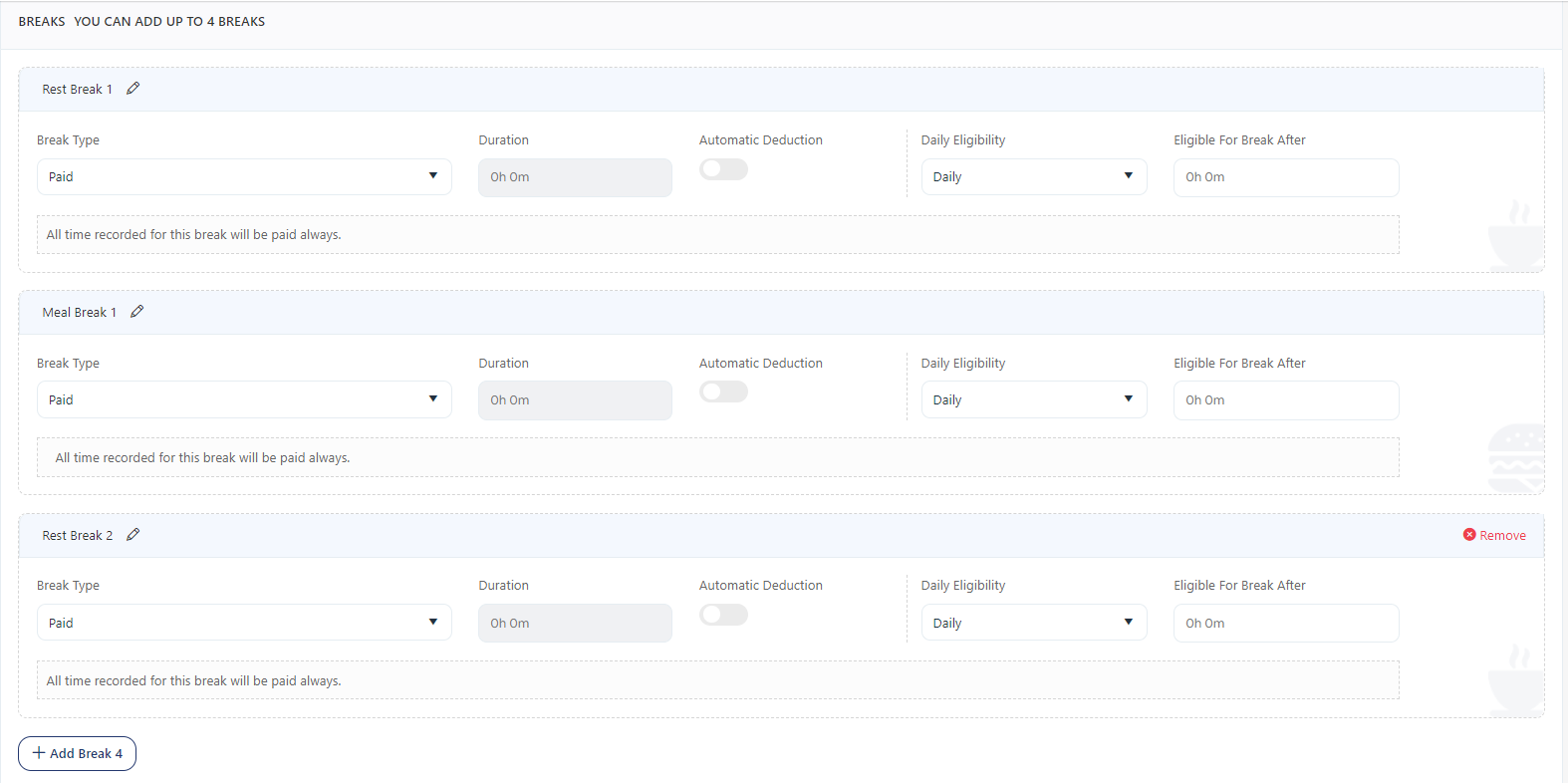This screenshot has width=1568, height=783.
Task: Open the Break Type dropdown for Rest Break 1
Action: click(244, 177)
